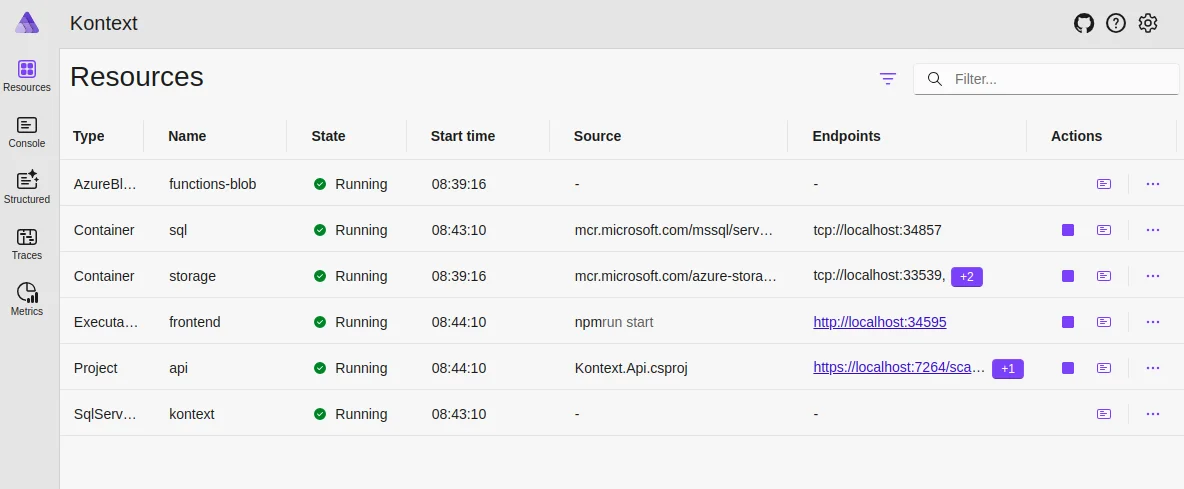The width and height of the screenshot is (1184, 489).
Task: Click the Aspire logo in top-left corner
Action: coord(27,22)
